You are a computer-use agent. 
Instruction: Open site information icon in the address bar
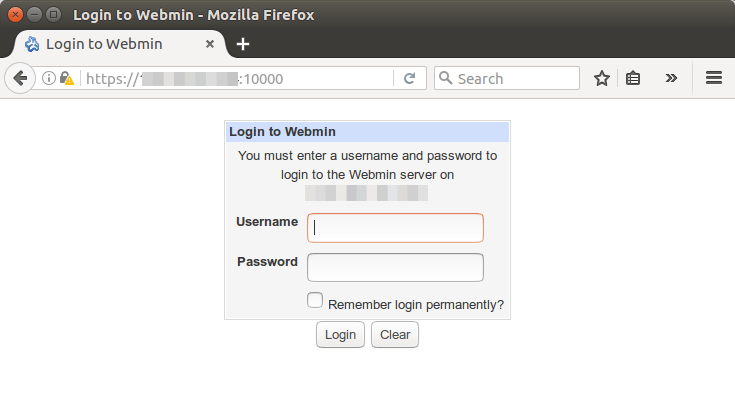tap(47, 78)
